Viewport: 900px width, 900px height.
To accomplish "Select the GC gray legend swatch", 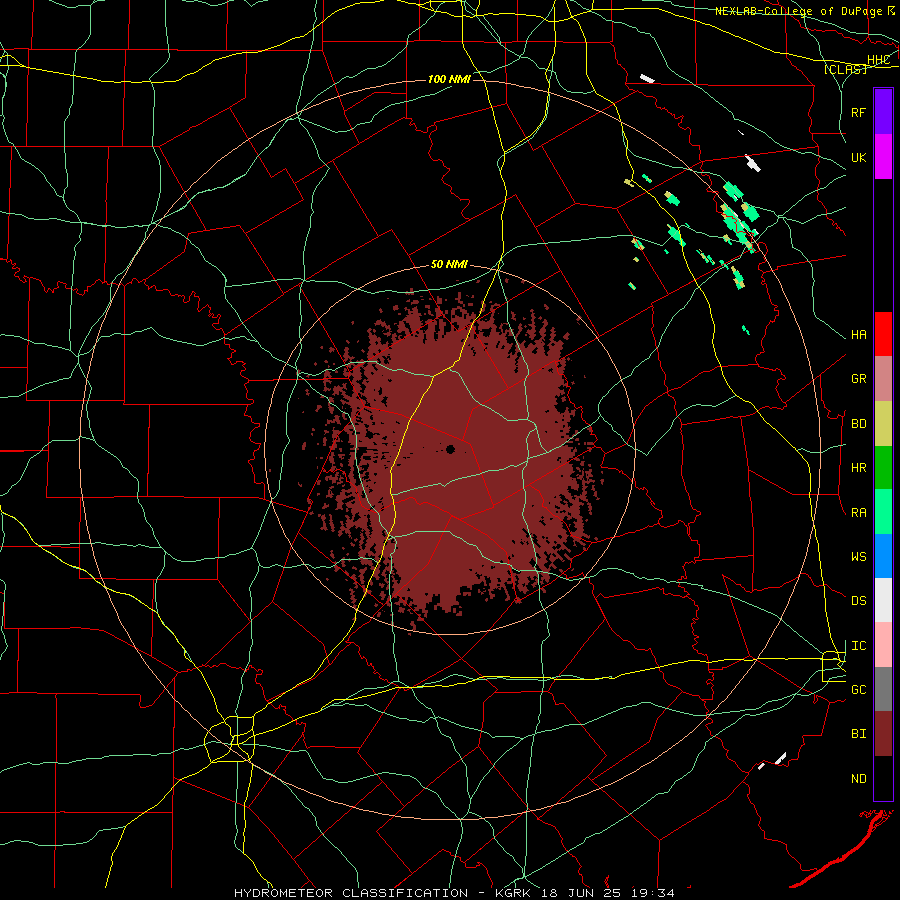I will pos(883,689).
